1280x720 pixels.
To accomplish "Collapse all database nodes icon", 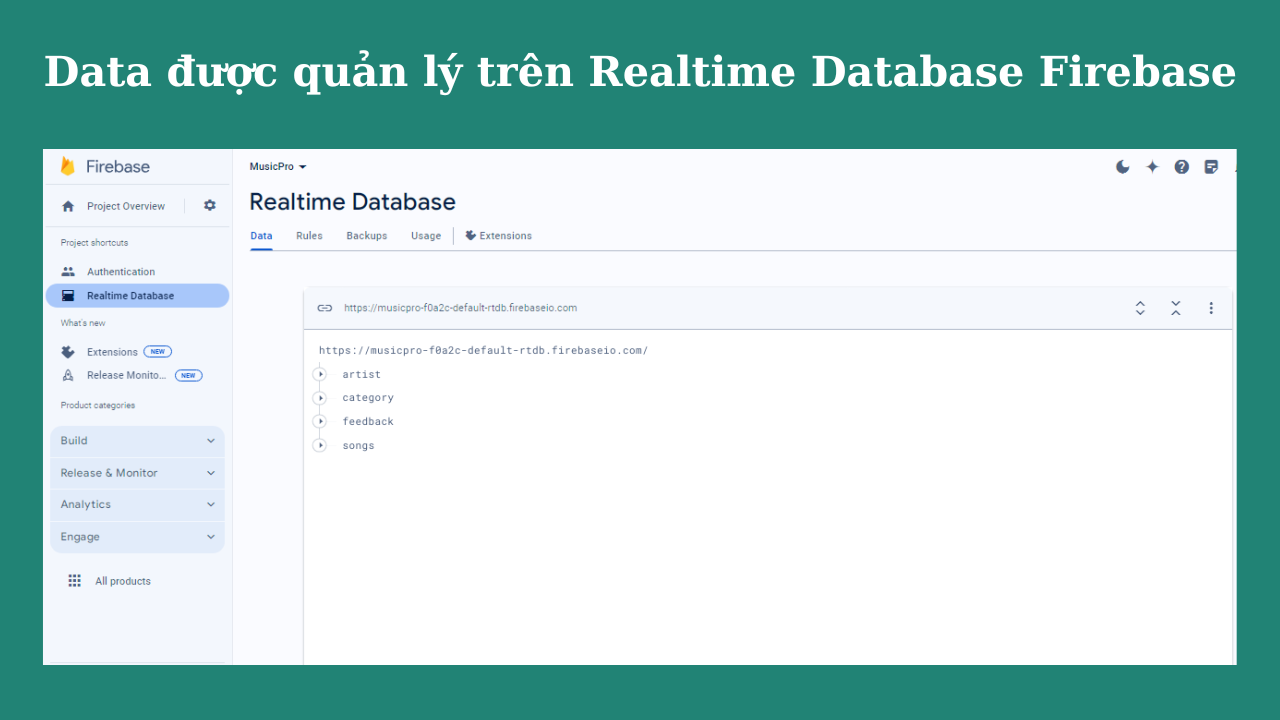I will (1176, 308).
